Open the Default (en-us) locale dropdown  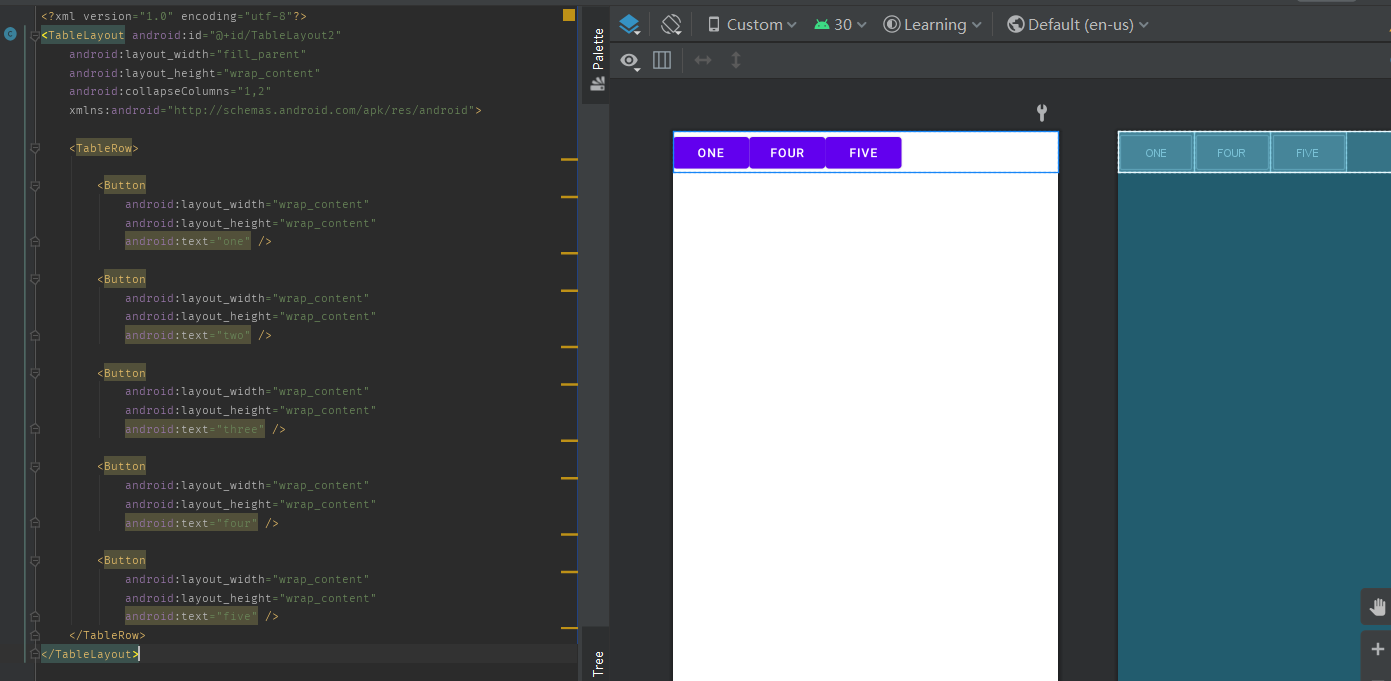[1077, 23]
